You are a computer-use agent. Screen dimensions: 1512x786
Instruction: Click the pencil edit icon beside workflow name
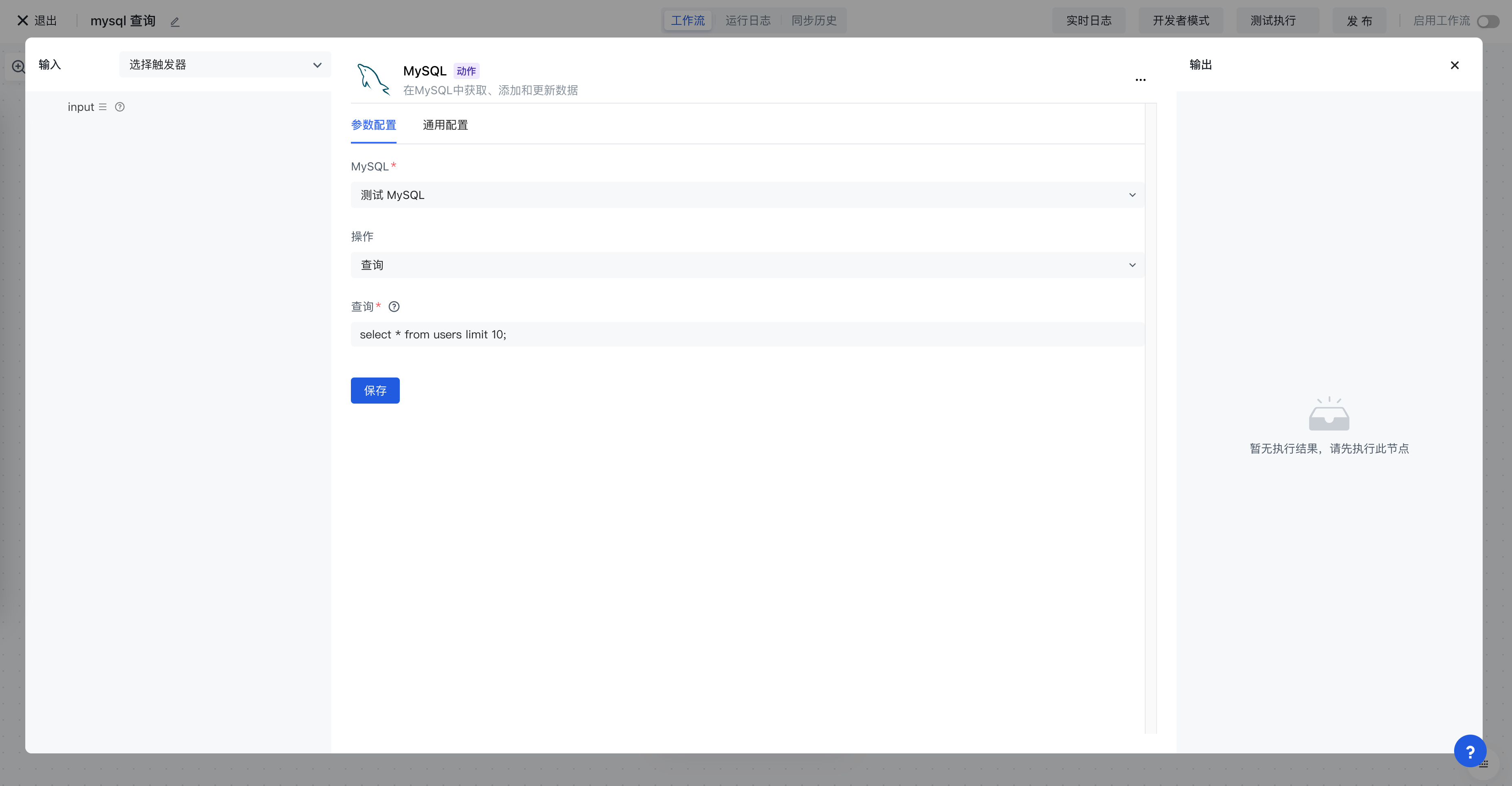[175, 22]
